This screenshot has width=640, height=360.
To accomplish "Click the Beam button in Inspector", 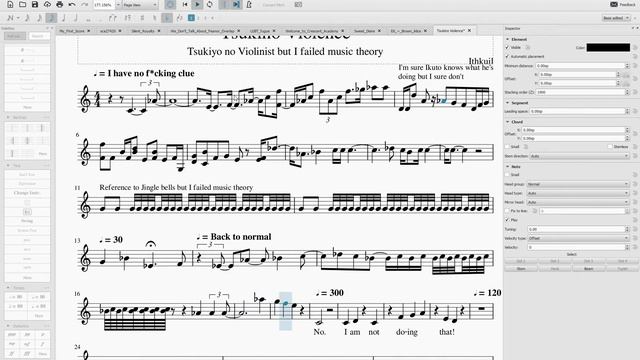I will point(588,269).
